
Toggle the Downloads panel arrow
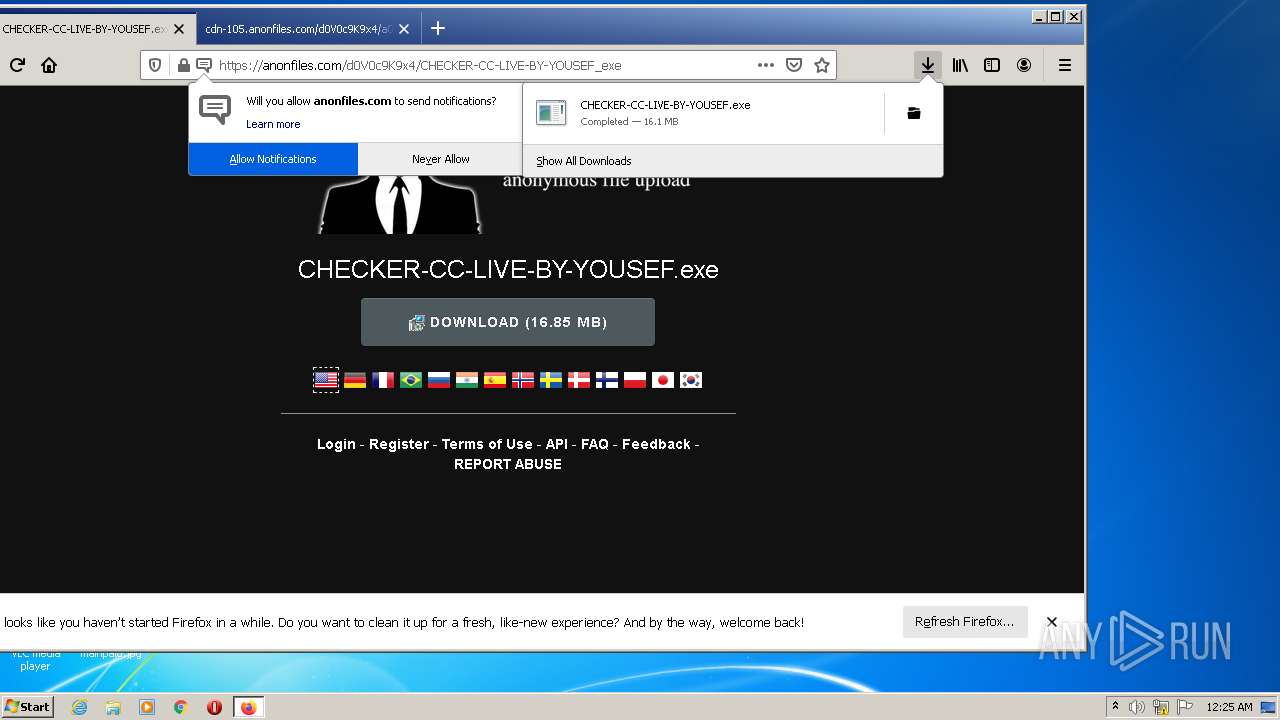tap(928, 65)
